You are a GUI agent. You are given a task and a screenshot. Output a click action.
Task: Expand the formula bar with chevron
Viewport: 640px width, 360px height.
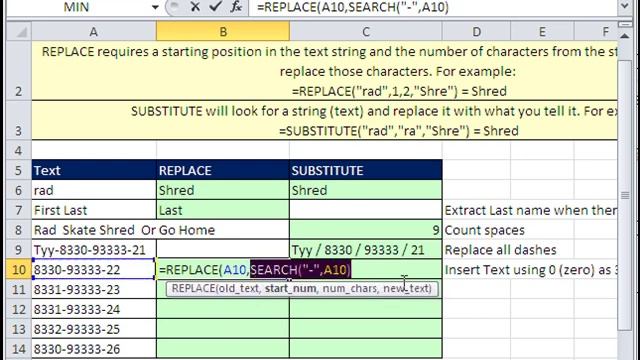625,6
